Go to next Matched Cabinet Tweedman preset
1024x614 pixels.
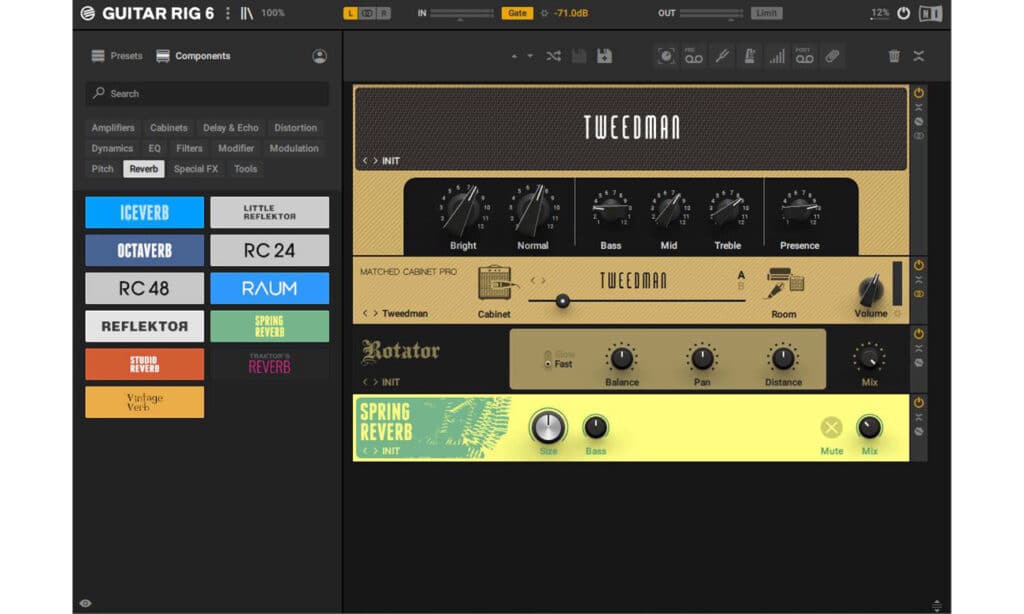pyautogui.click(x=375, y=314)
